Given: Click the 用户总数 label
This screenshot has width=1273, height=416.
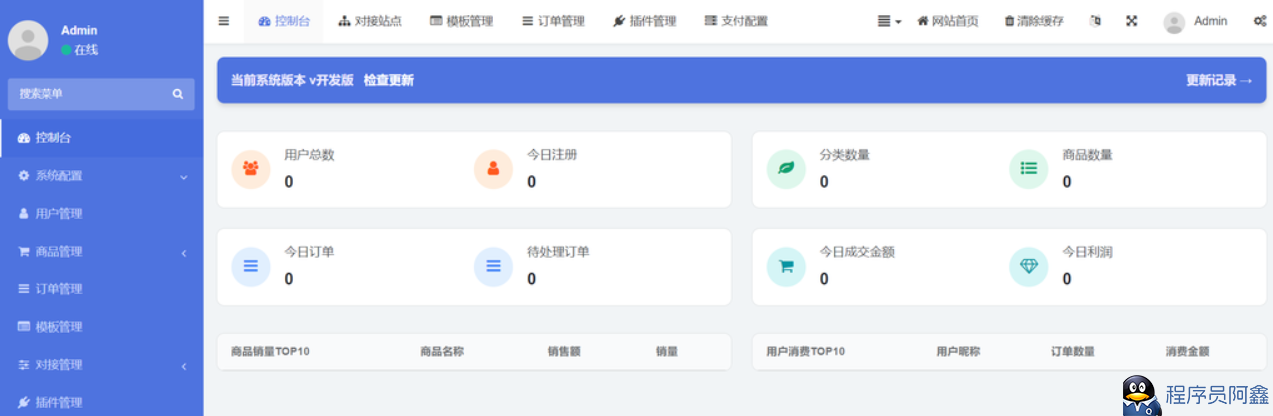Looking at the screenshot, I should (309, 155).
